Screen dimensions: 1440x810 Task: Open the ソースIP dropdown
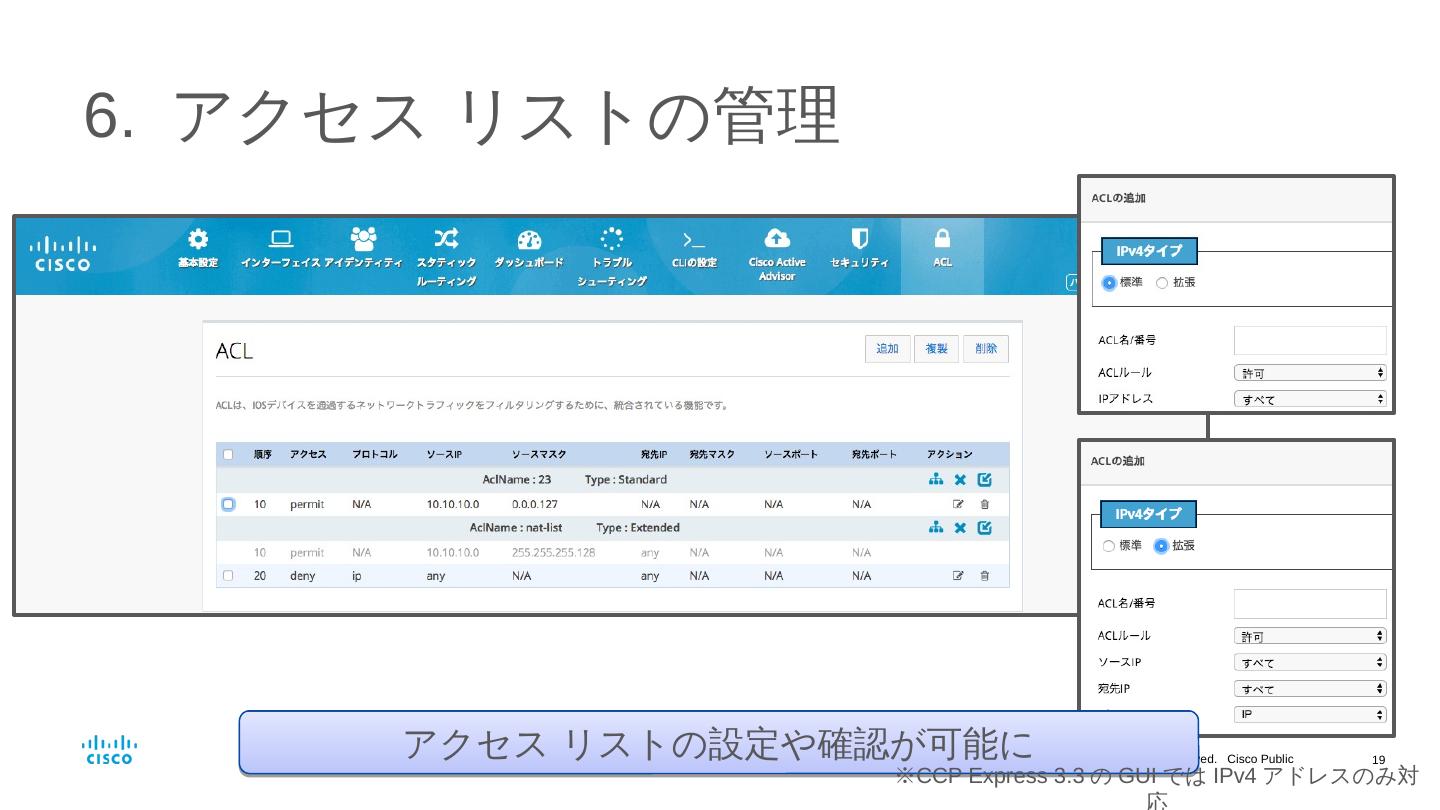coord(1310,662)
